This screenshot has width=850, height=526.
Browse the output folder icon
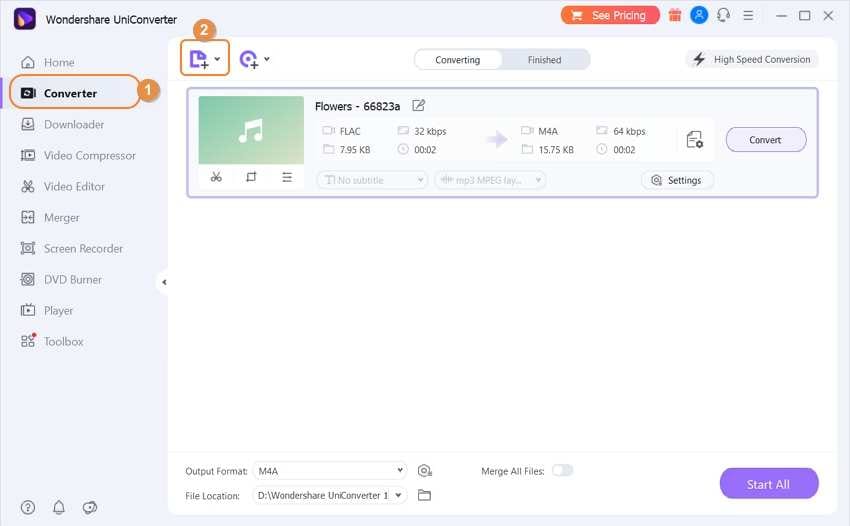coord(424,495)
